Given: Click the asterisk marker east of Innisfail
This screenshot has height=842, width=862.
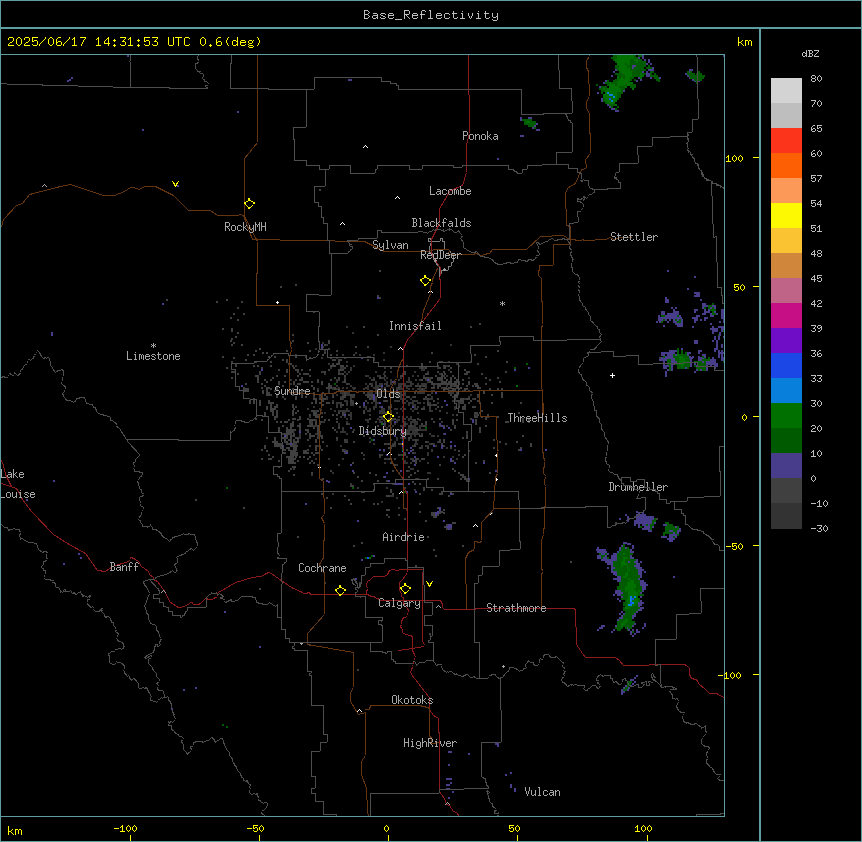Looking at the screenshot, I should [x=502, y=303].
